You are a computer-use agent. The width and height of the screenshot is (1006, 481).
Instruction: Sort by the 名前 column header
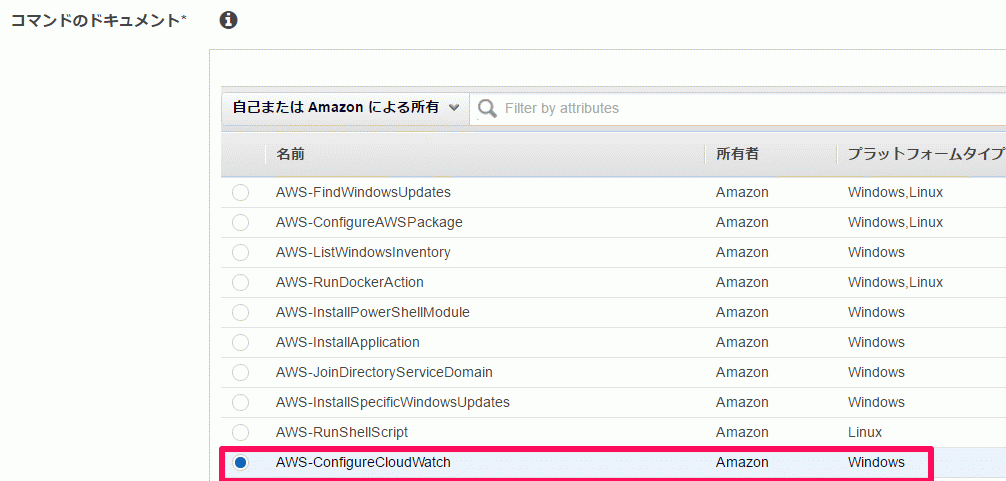(290, 155)
